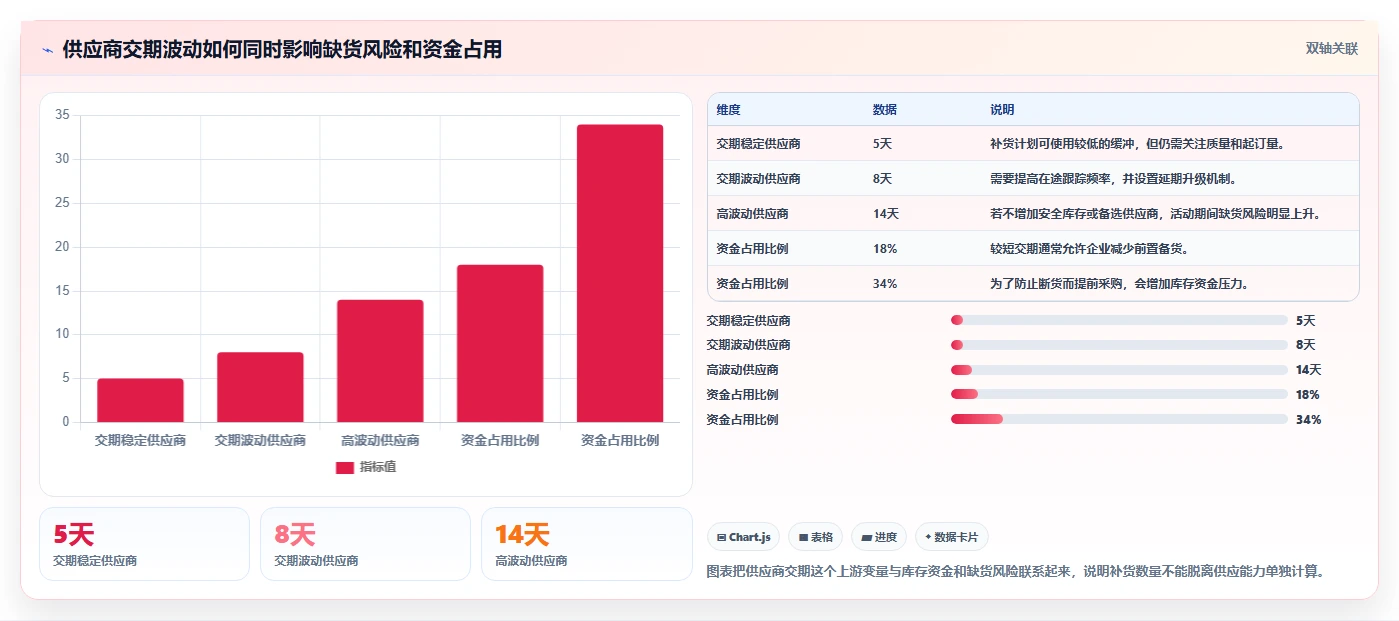Click the 35 label on the chart y-axis
The width and height of the screenshot is (1399, 621).
click(62, 115)
